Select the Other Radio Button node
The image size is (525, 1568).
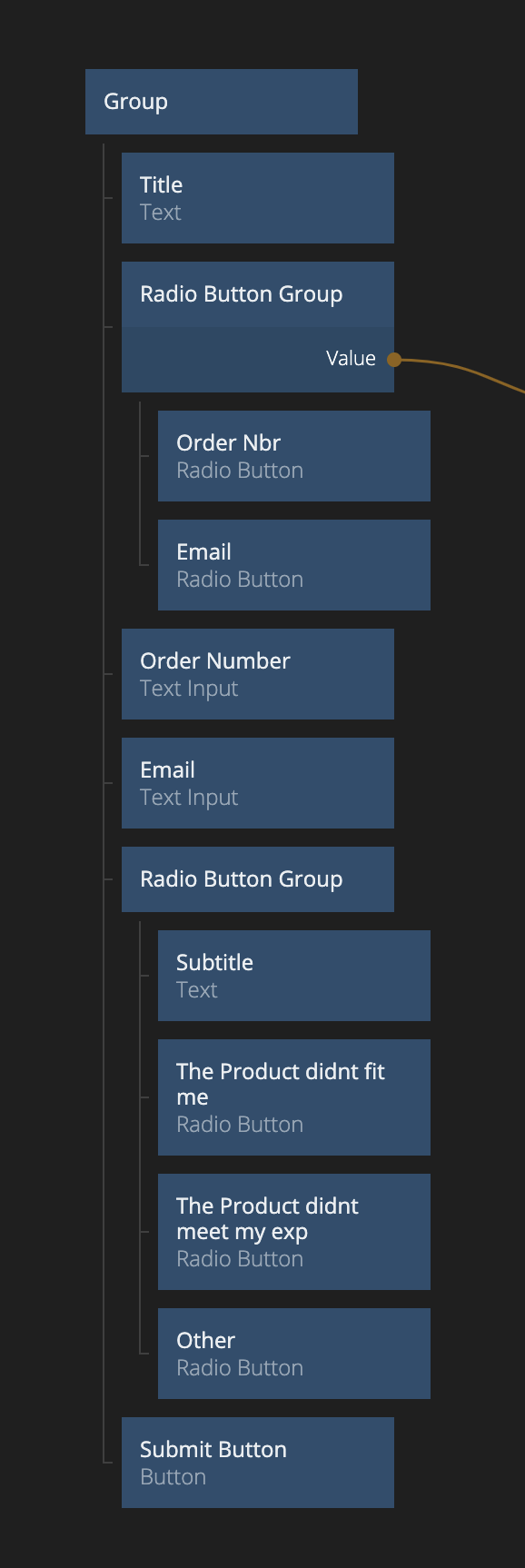coord(294,1354)
